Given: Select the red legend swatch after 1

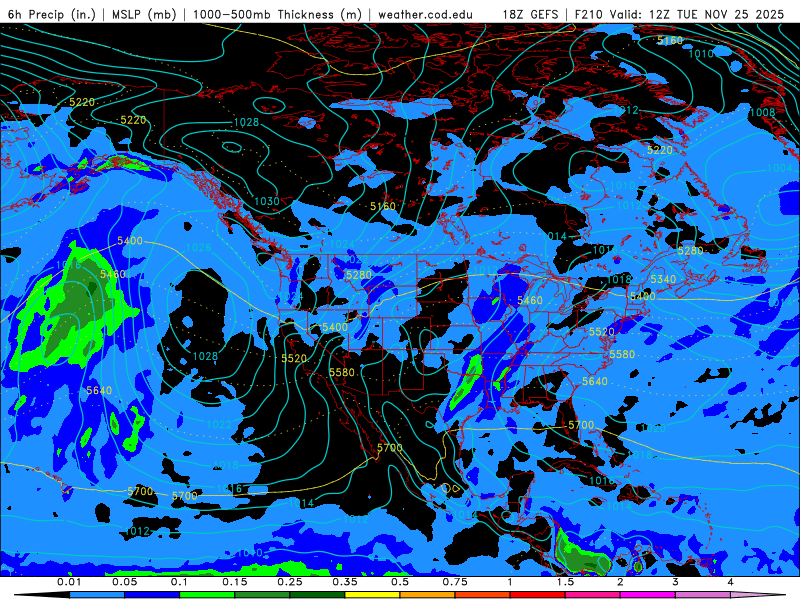Looking at the screenshot, I should [x=538, y=595].
